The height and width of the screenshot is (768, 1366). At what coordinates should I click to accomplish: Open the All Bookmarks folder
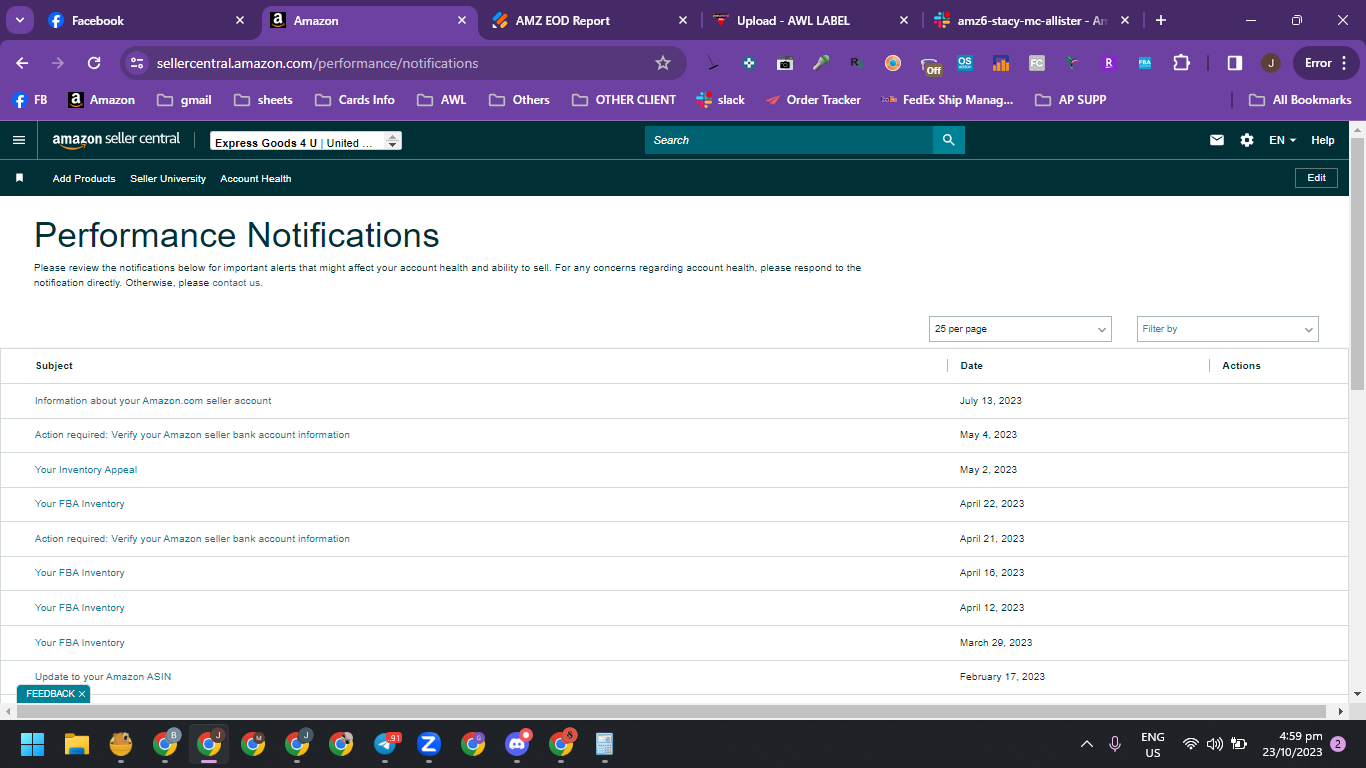pyautogui.click(x=1300, y=100)
